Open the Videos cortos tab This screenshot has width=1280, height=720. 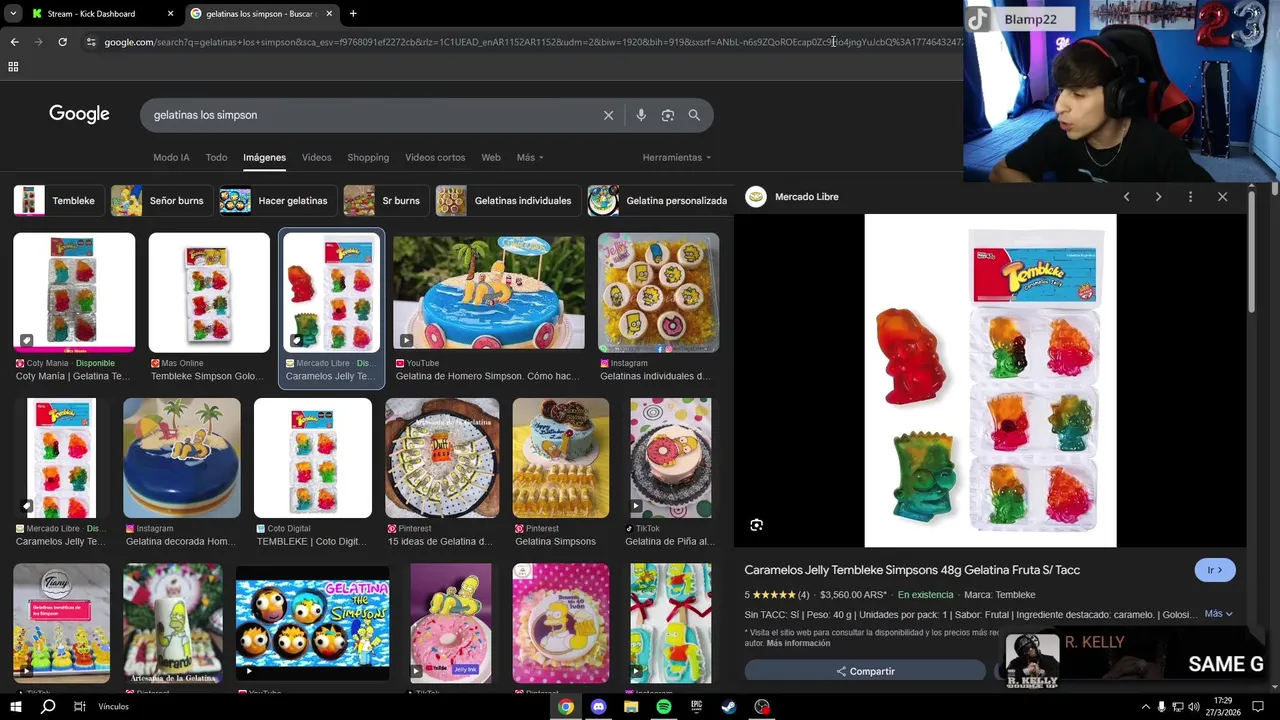pyautogui.click(x=435, y=157)
